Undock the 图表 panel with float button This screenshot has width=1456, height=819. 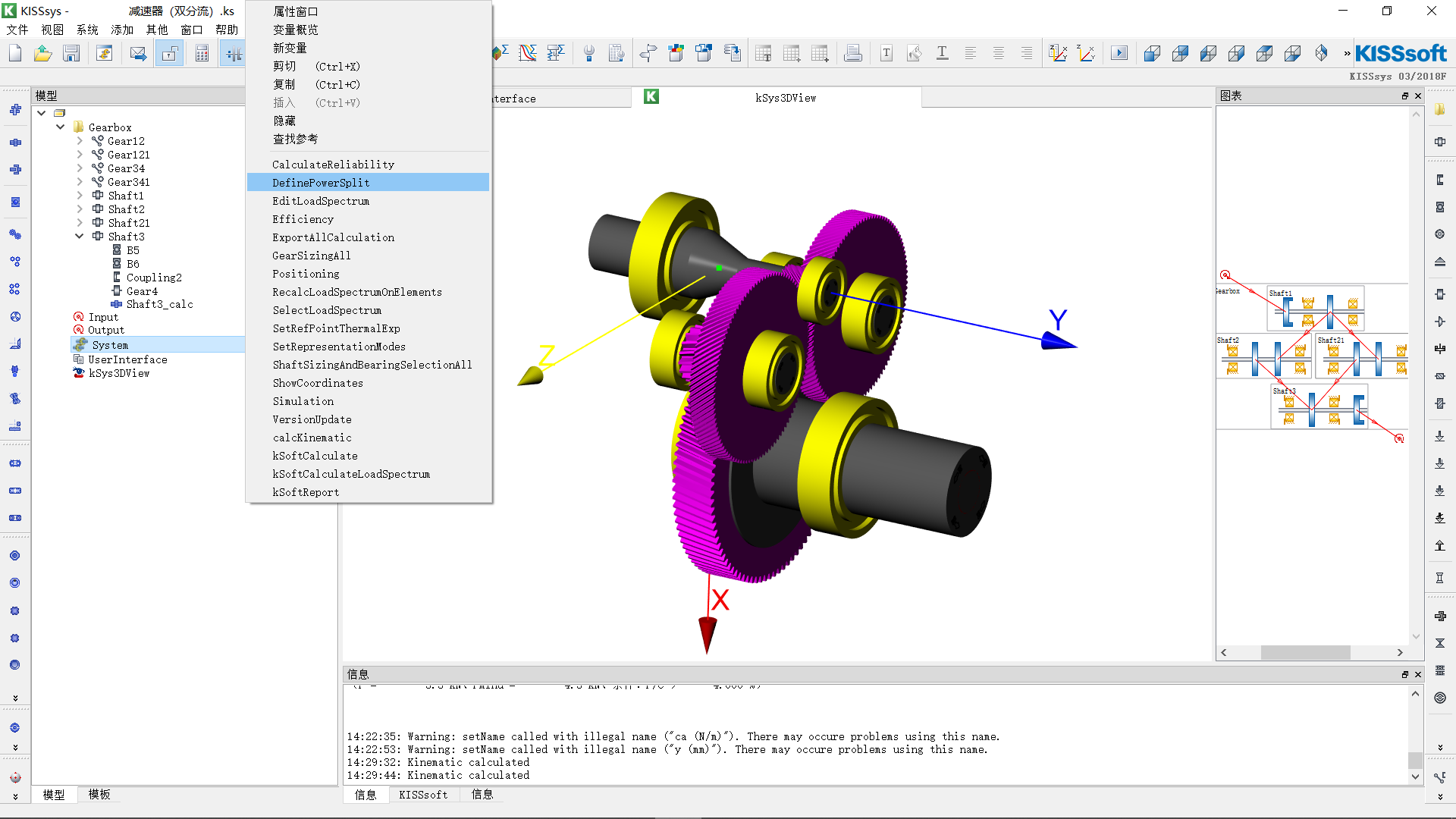[x=1405, y=96]
